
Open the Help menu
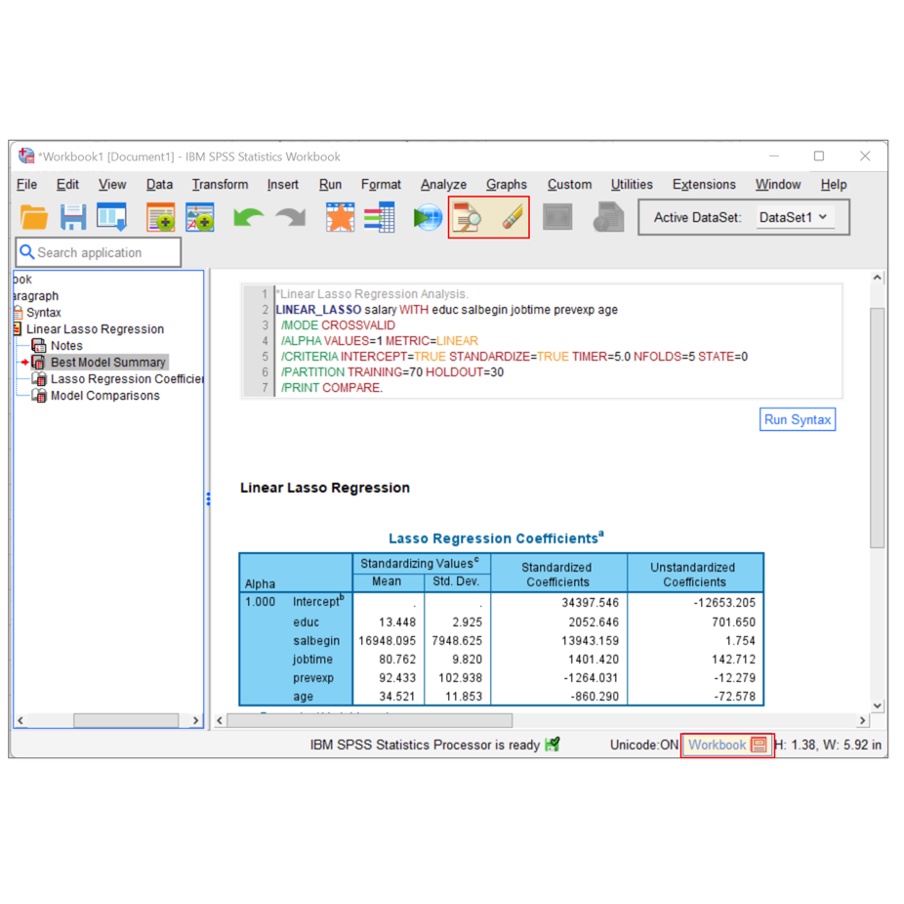(x=834, y=184)
